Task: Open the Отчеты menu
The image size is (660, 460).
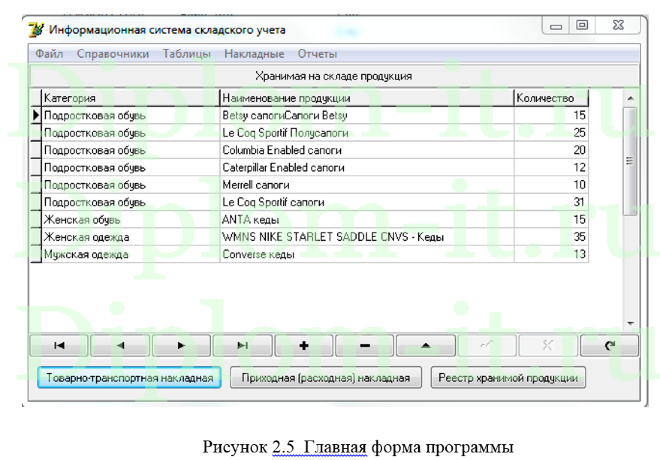Action: coord(317,54)
